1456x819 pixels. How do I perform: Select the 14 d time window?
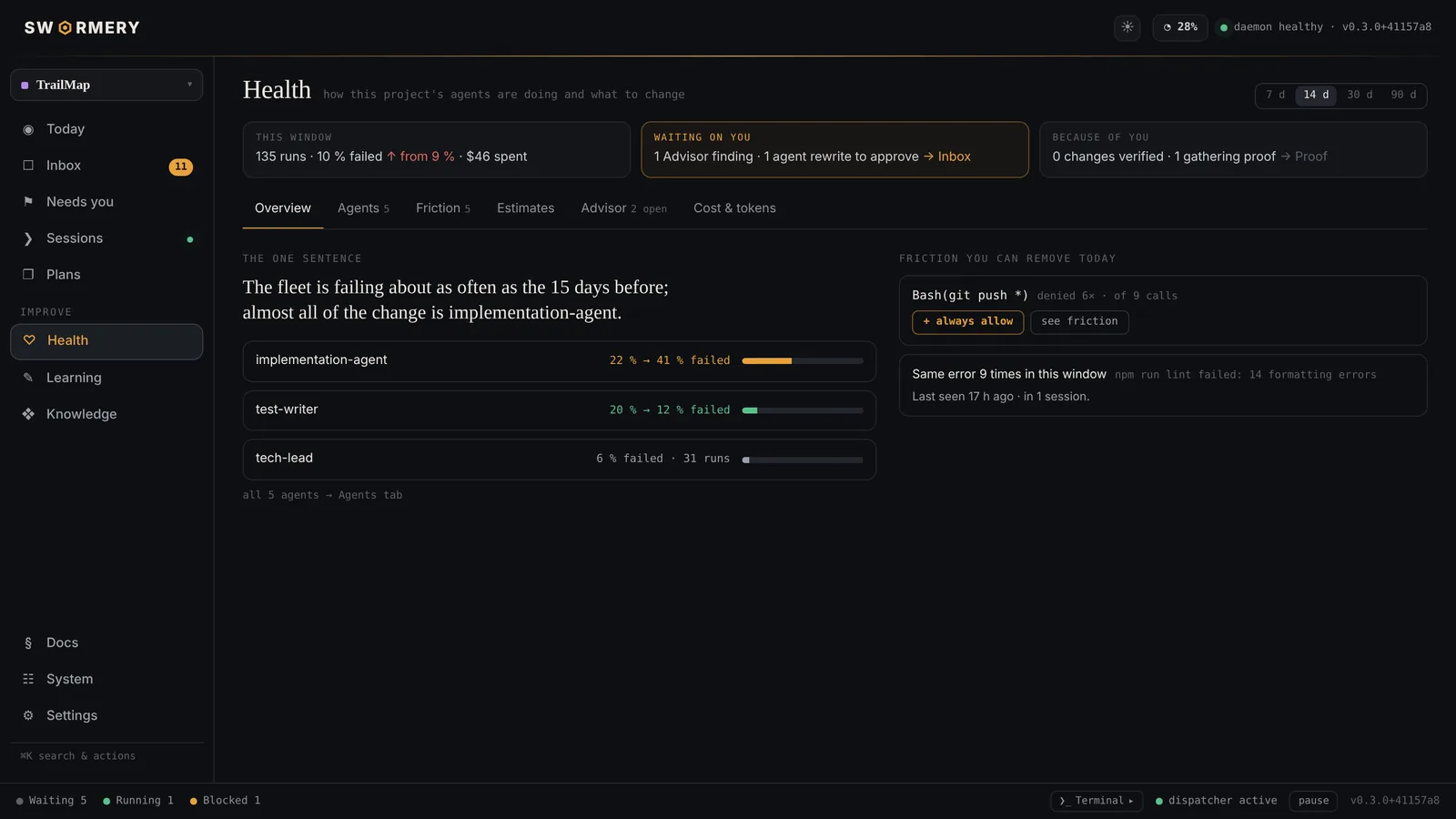1316,95
